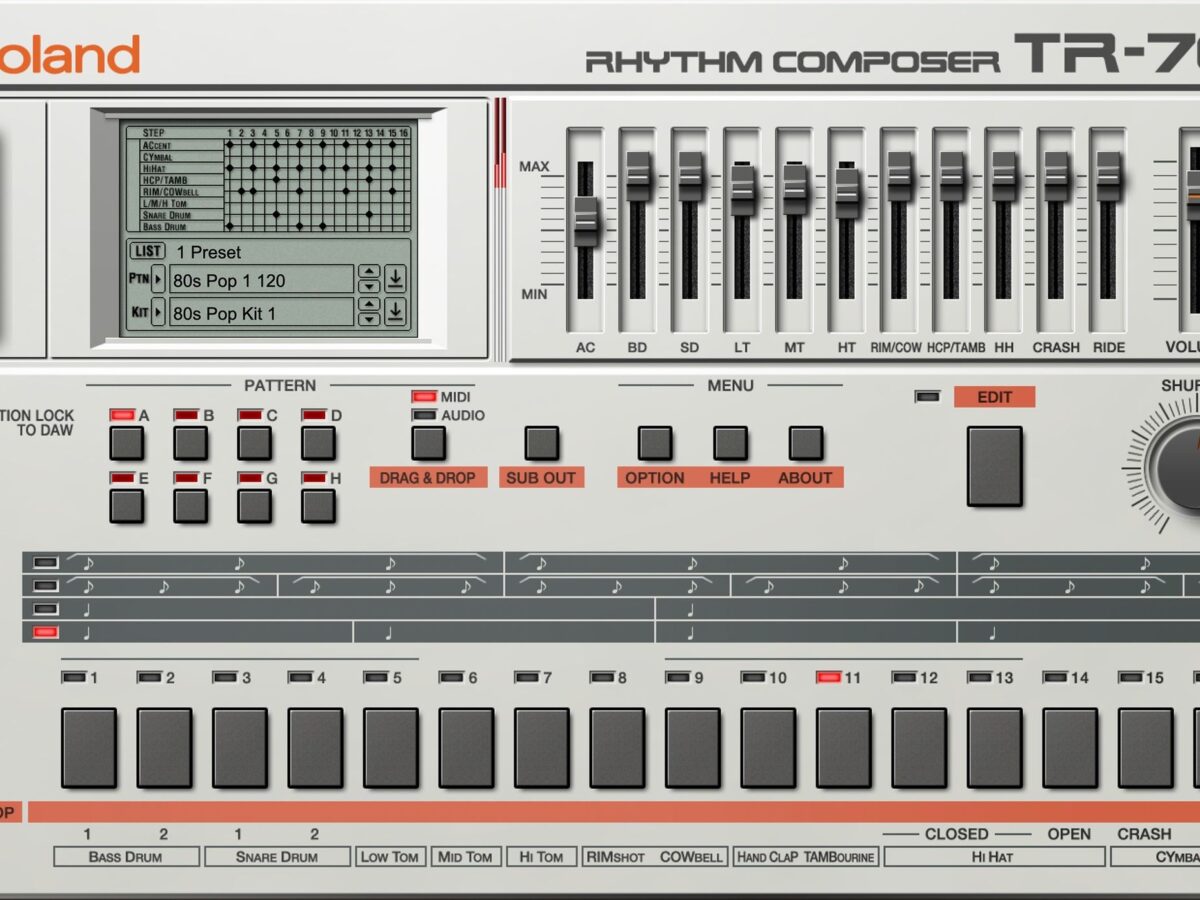Tap step button 9

[x=693, y=748]
